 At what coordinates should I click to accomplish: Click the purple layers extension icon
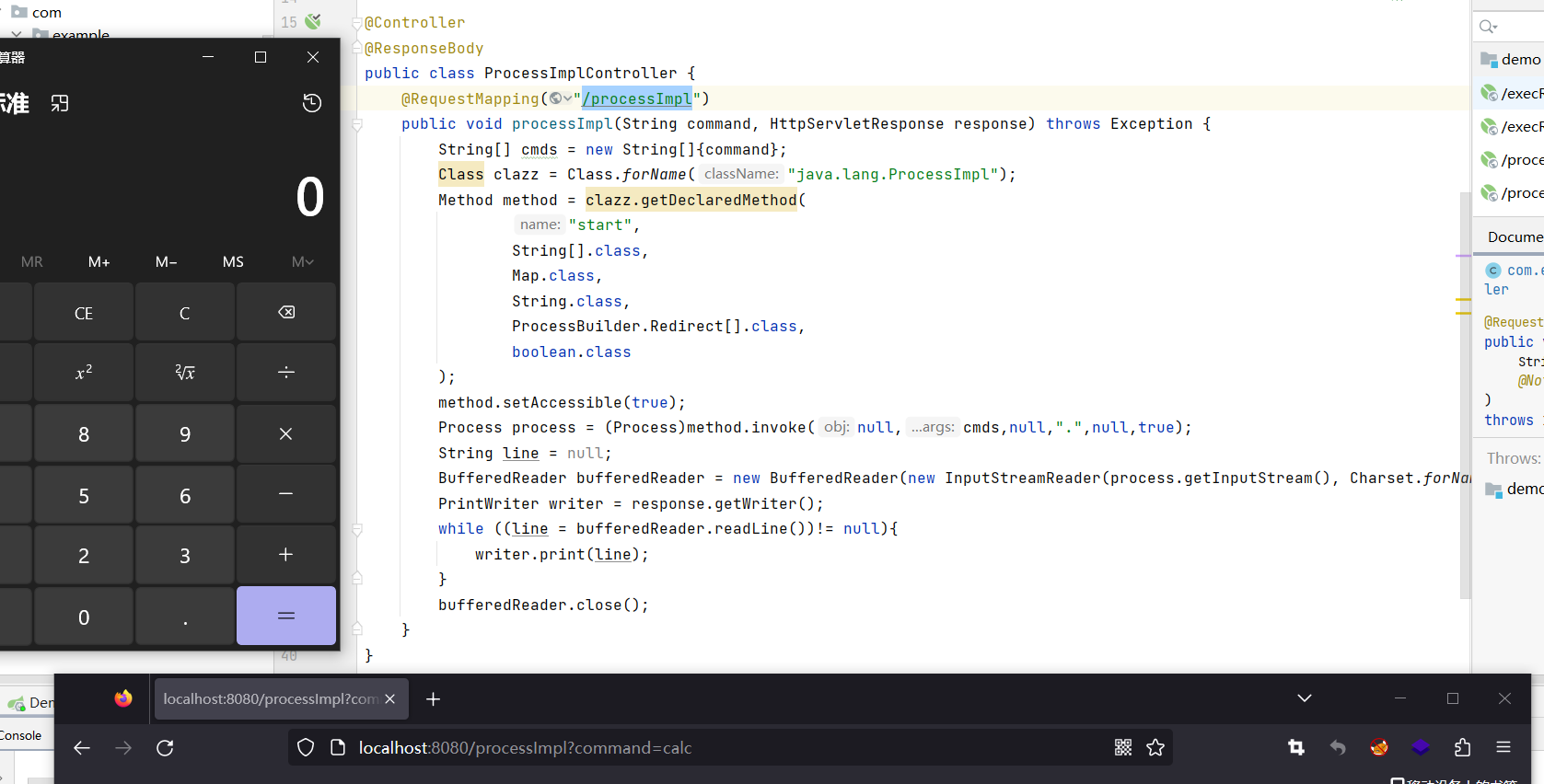(x=1421, y=748)
